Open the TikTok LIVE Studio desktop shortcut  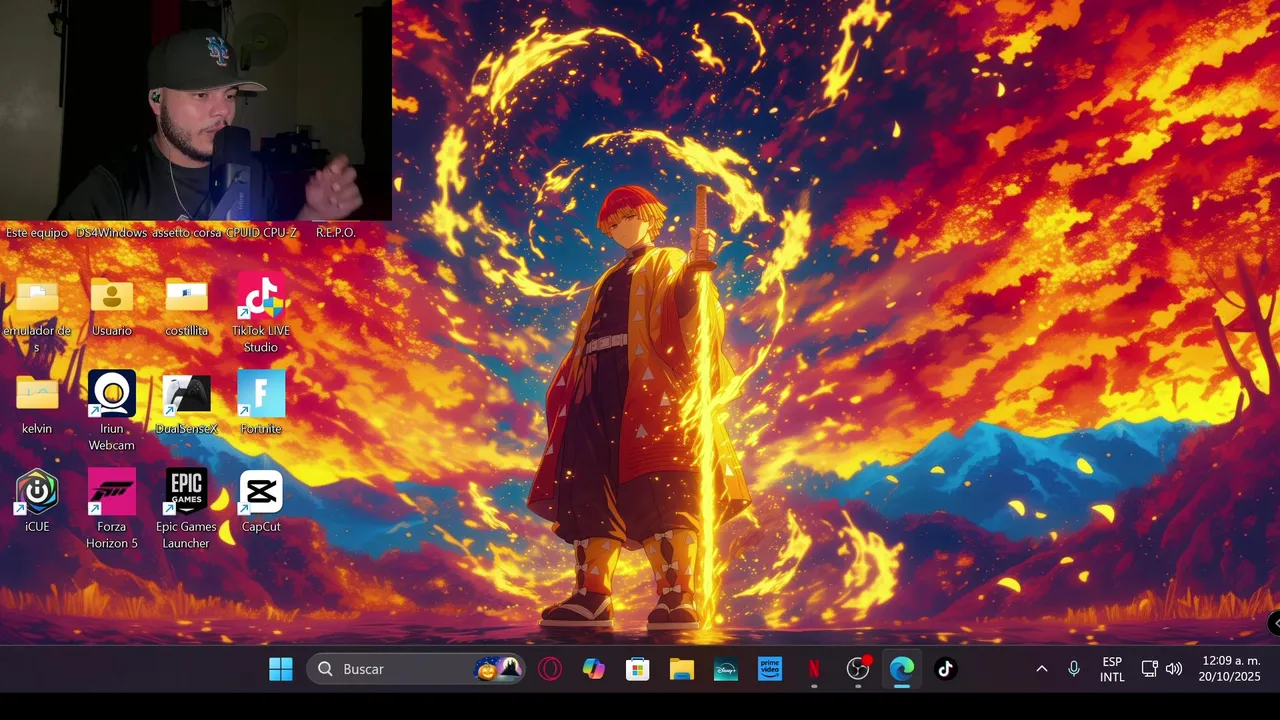coord(261,313)
